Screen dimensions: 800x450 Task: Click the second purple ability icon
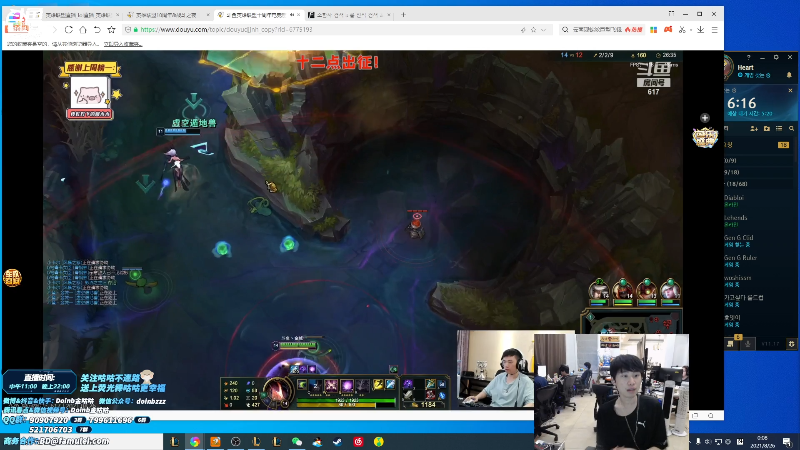point(347,385)
